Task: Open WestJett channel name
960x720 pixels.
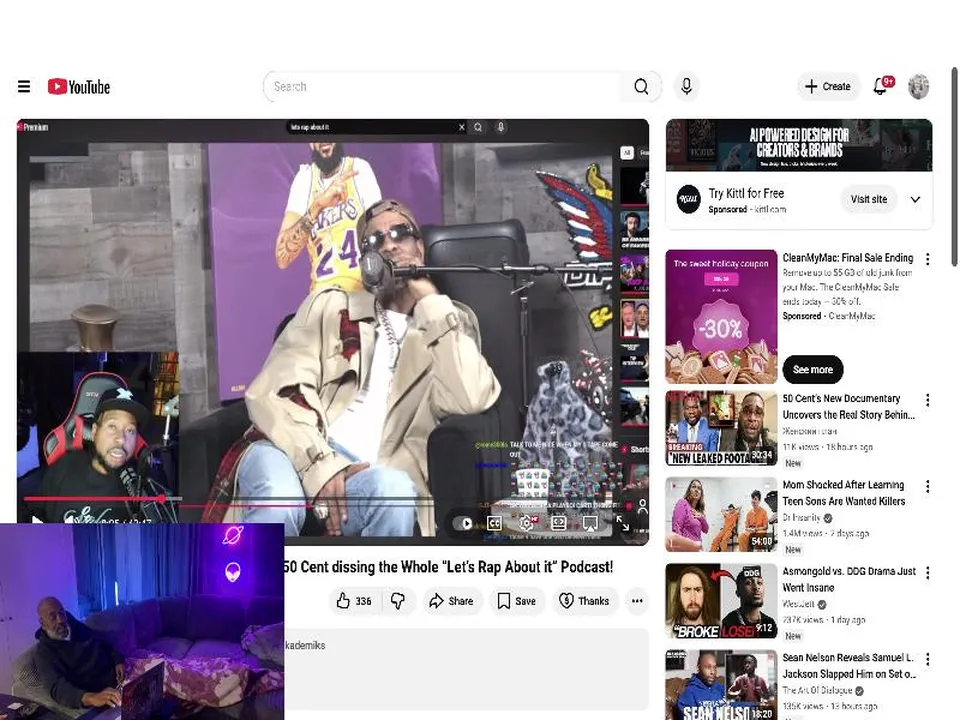Action: (x=798, y=604)
